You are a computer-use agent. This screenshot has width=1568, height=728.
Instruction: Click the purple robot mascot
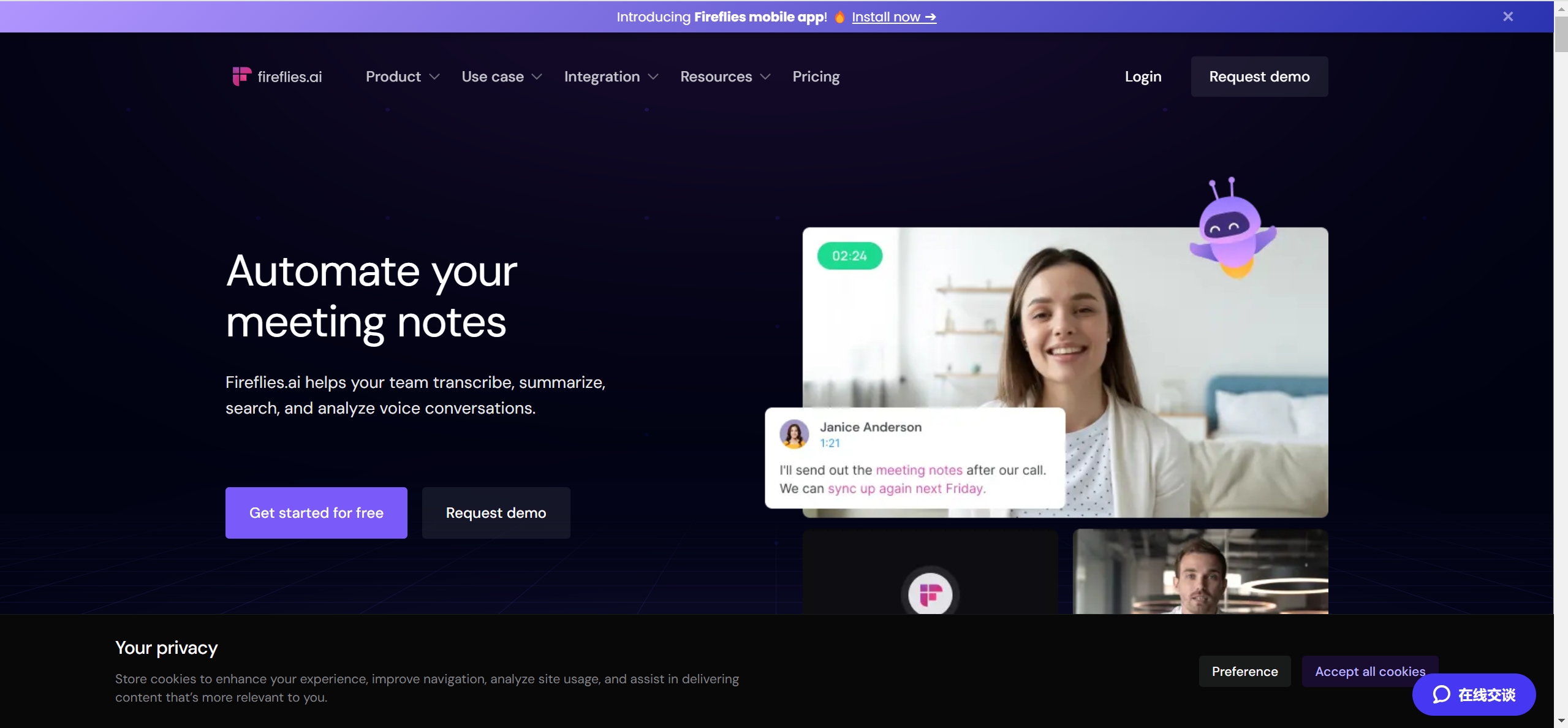pos(1232,228)
